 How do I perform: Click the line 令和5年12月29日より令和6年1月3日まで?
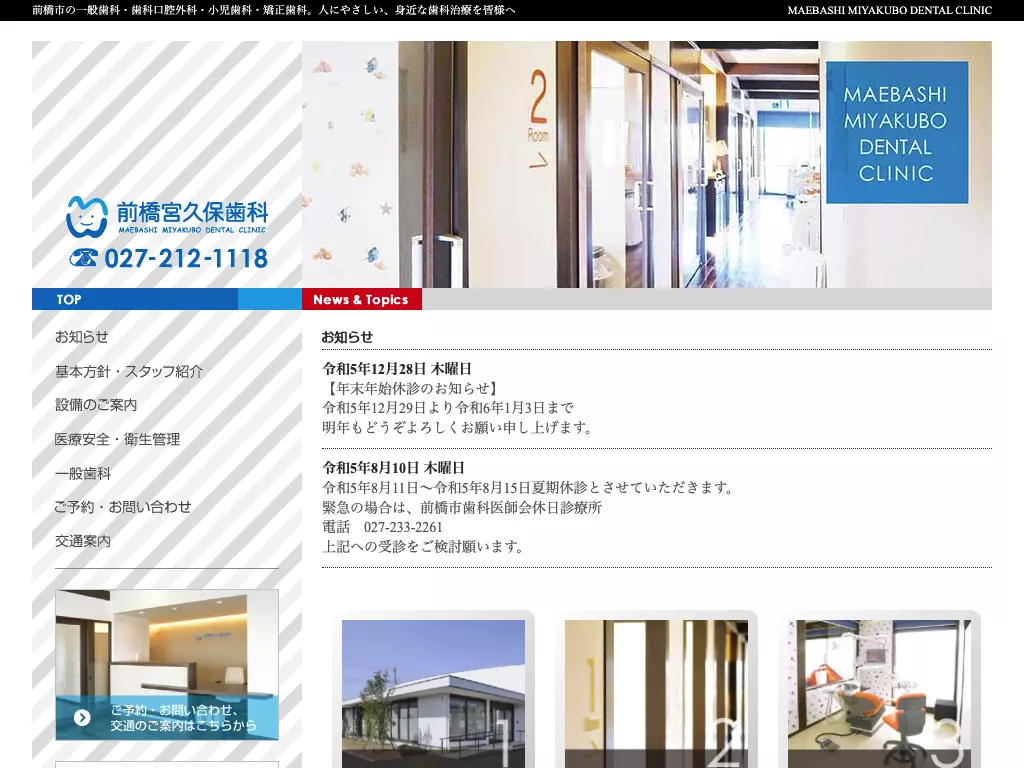pyautogui.click(x=448, y=408)
